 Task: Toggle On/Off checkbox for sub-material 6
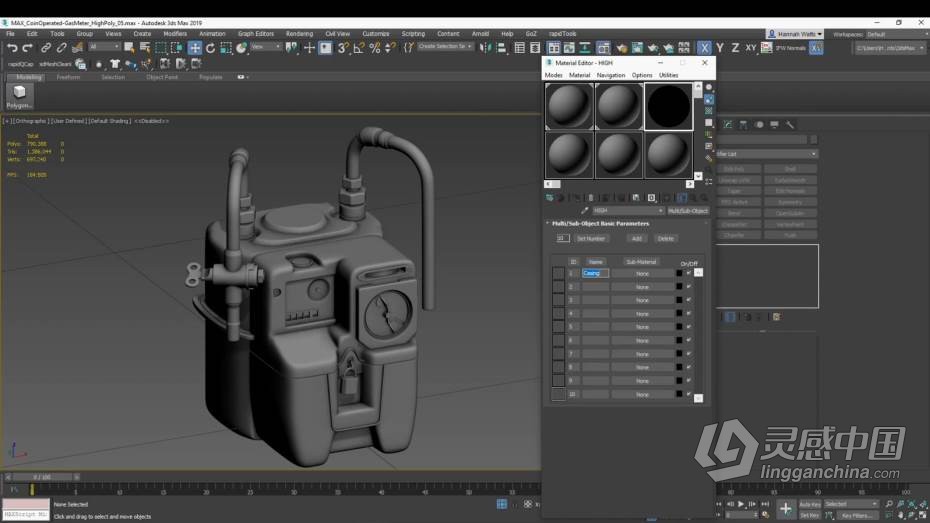tap(689, 340)
